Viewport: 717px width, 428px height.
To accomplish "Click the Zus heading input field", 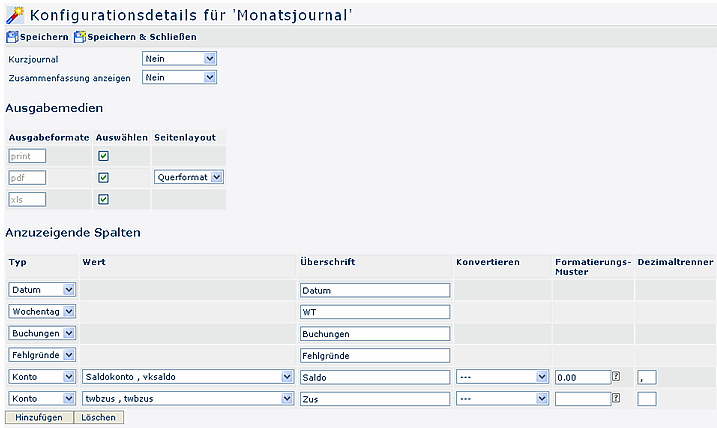I will pyautogui.click(x=375, y=399).
